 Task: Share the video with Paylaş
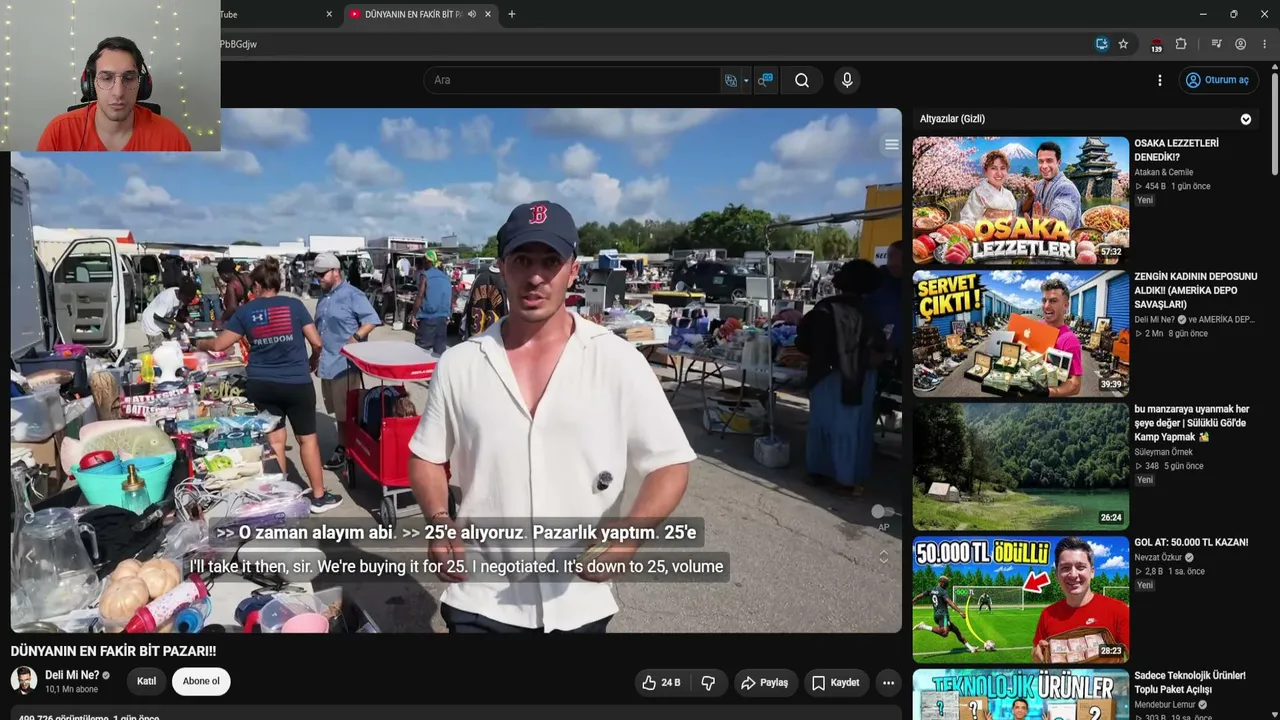point(764,683)
